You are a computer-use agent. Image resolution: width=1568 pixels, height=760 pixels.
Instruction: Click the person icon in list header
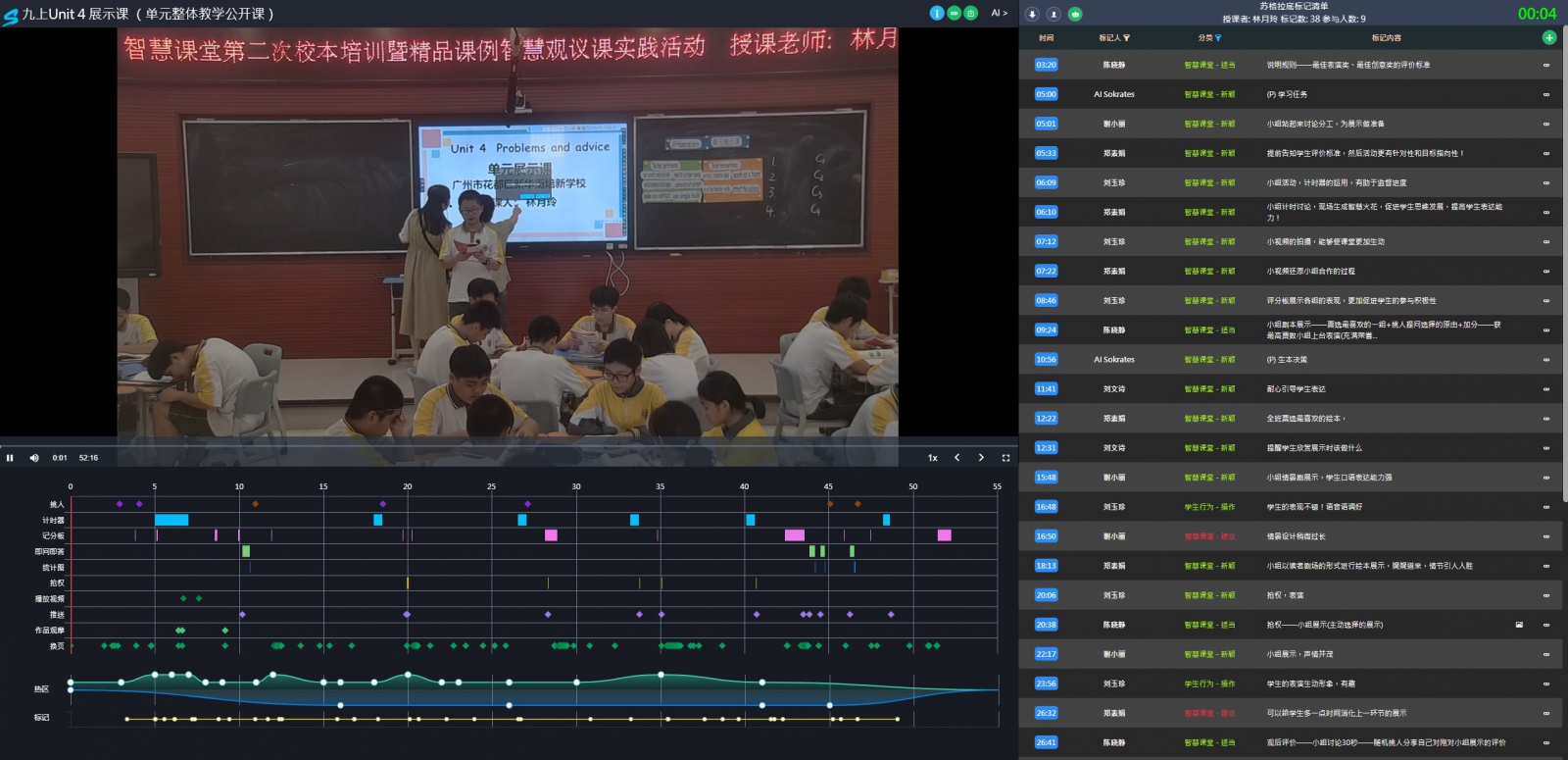pyautogui.click(x=1053, y=14)
